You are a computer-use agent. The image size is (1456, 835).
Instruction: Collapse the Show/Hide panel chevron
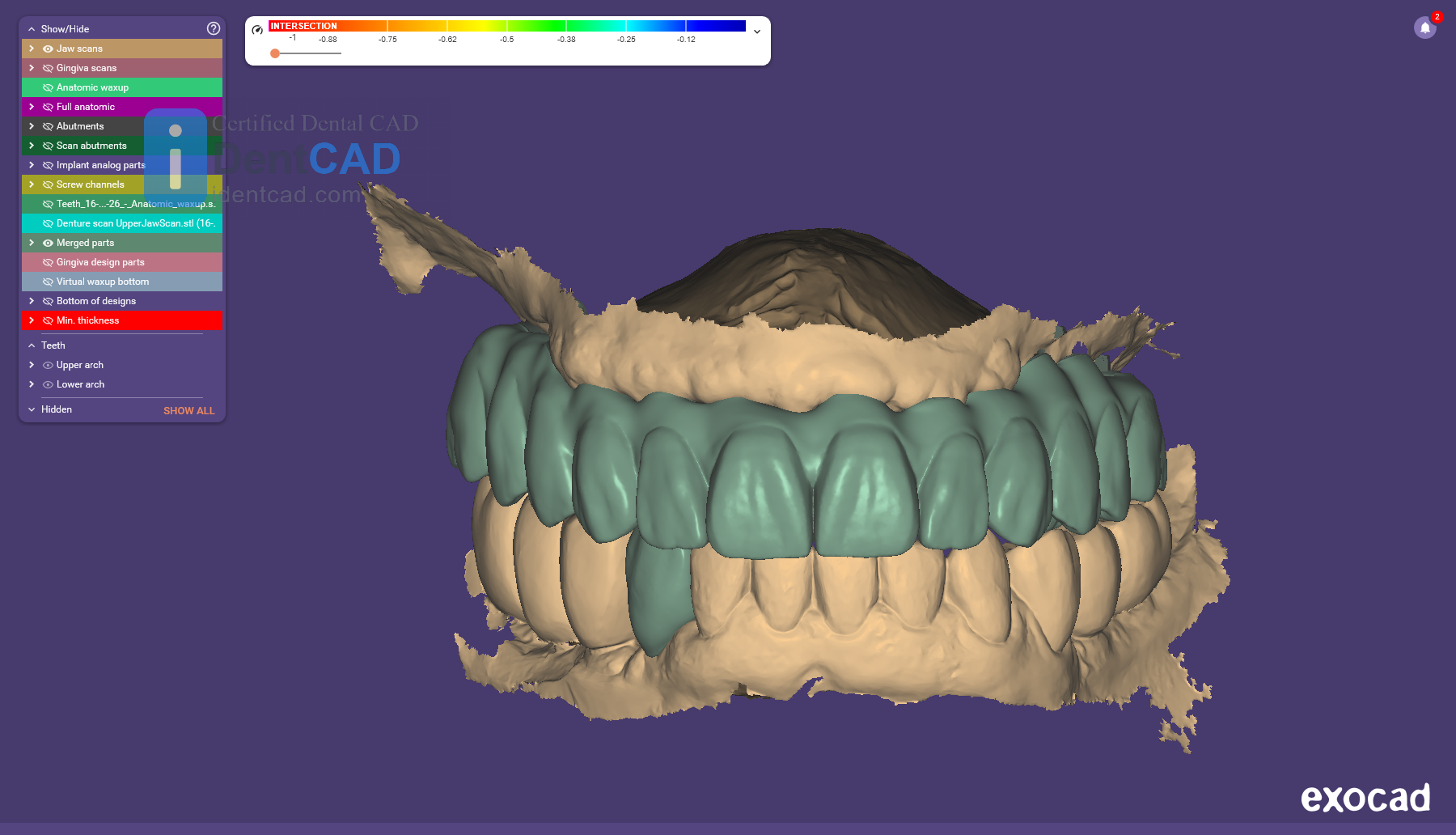point(32,29)
